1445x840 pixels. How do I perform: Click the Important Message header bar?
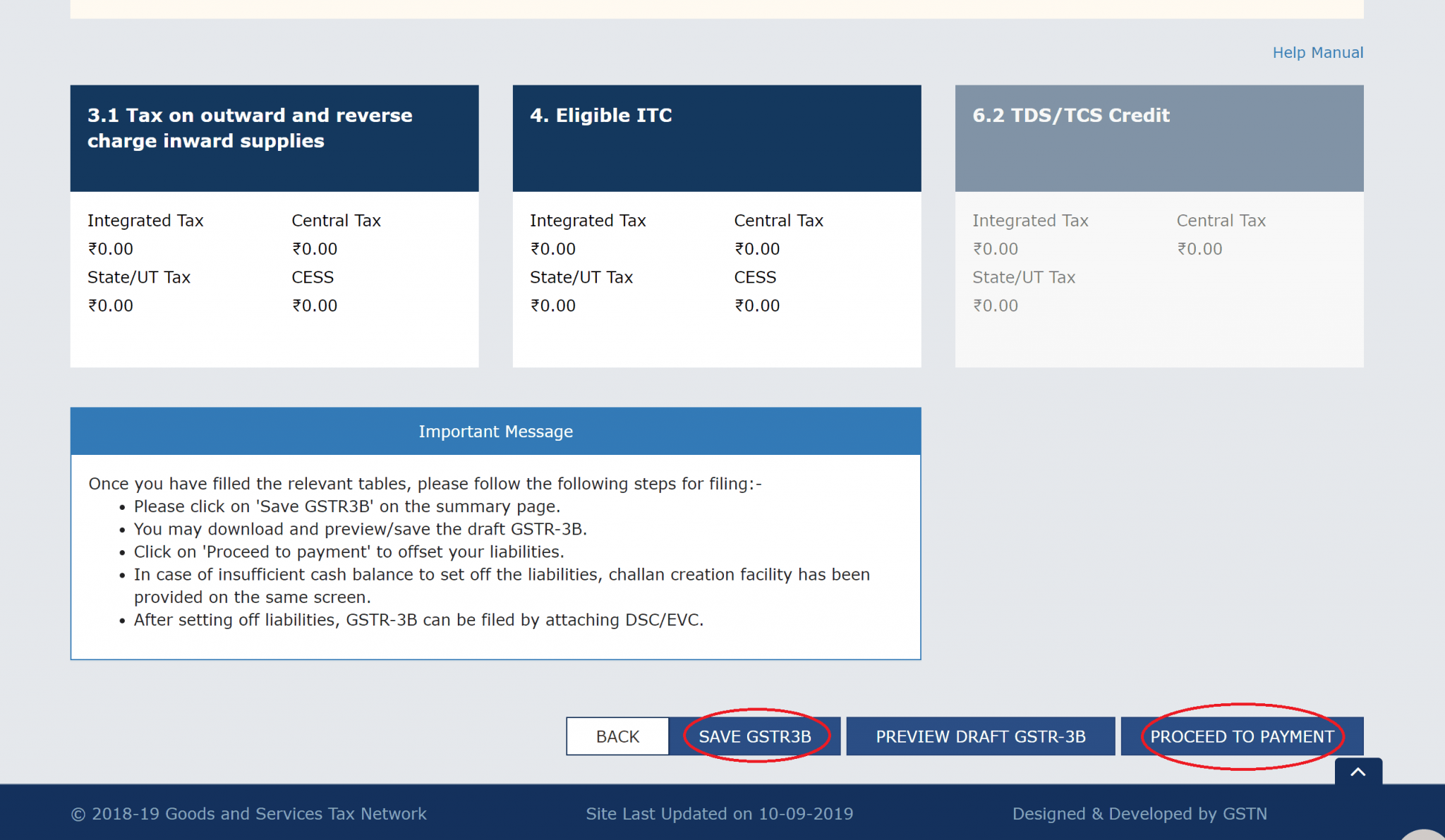click(x=495, y=432)
